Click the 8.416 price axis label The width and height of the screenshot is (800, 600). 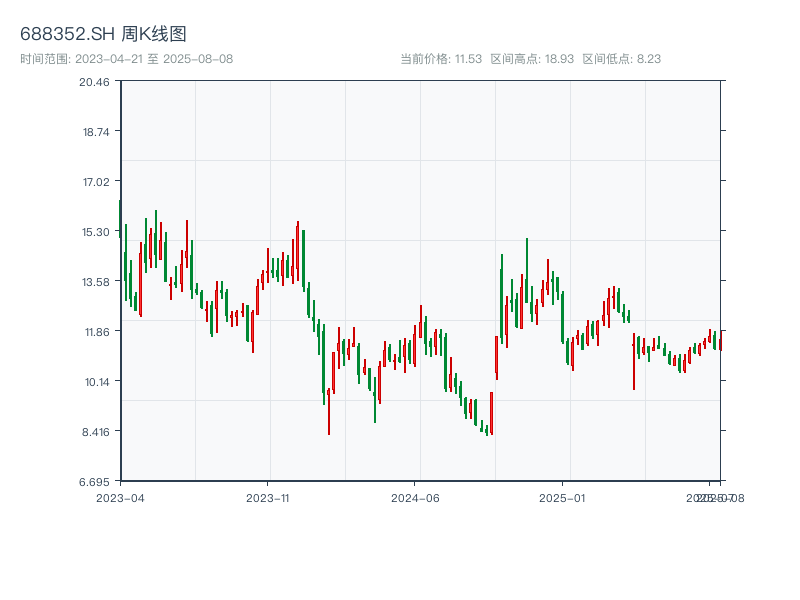94,432
